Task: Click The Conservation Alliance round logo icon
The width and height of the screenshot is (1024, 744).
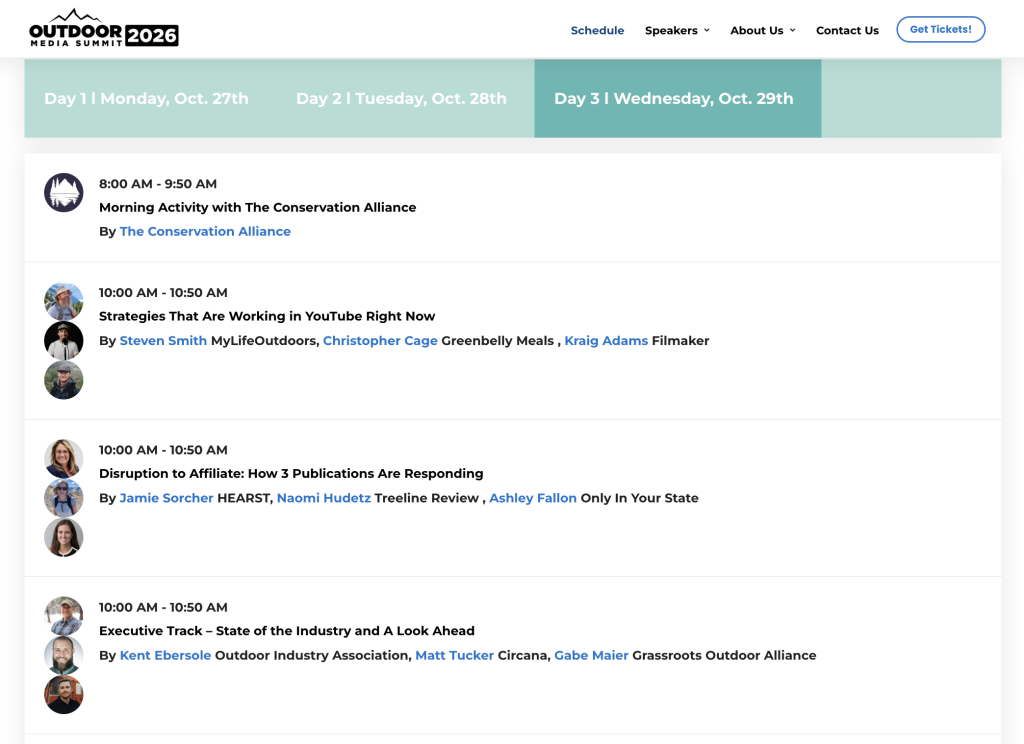Action: (64, 192)
